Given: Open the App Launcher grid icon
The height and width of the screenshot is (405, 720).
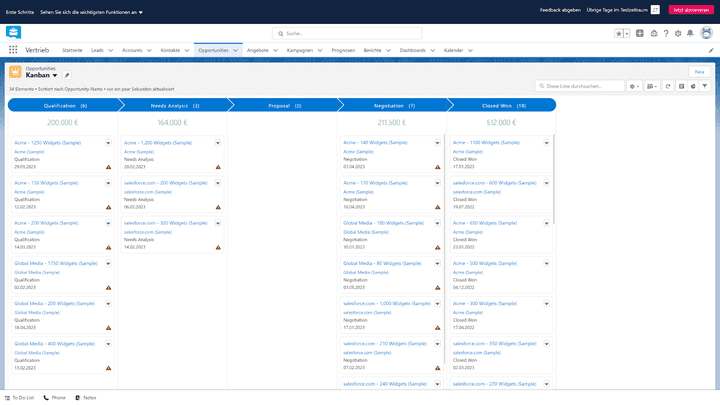Looking at the screenshot, I should pyautogui.click(x=13, y=50).
